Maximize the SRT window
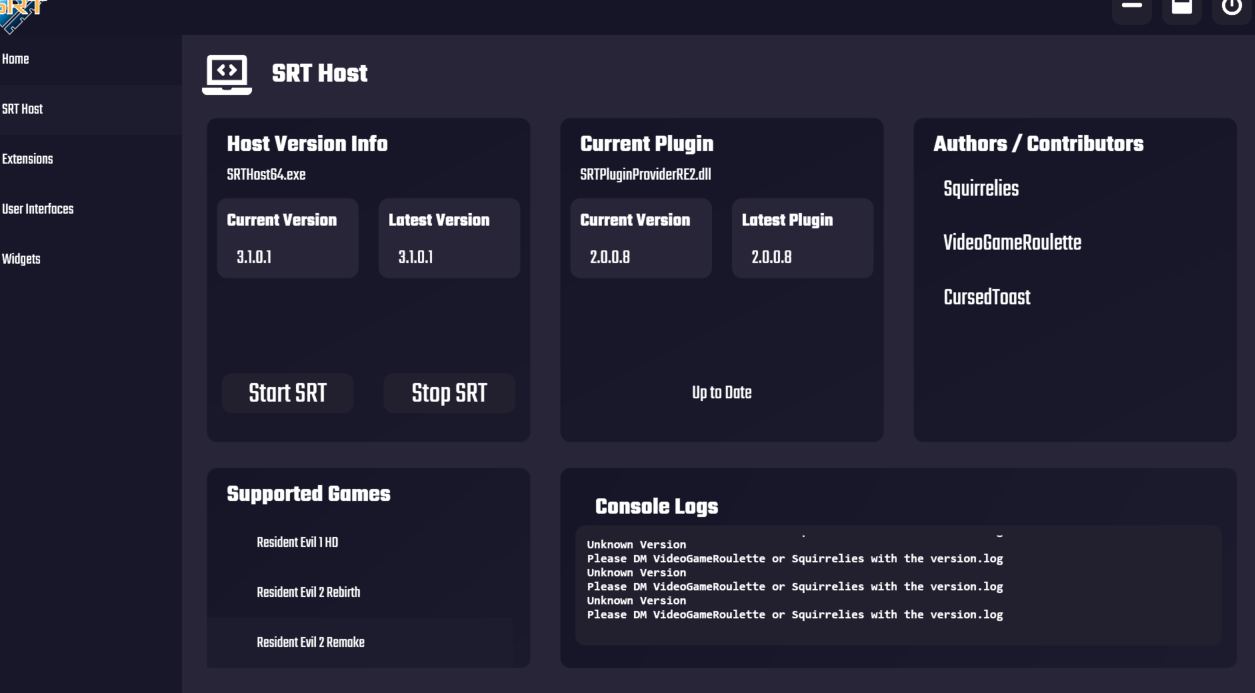This screenshot has height=693, width=1255. point(1181,7)
